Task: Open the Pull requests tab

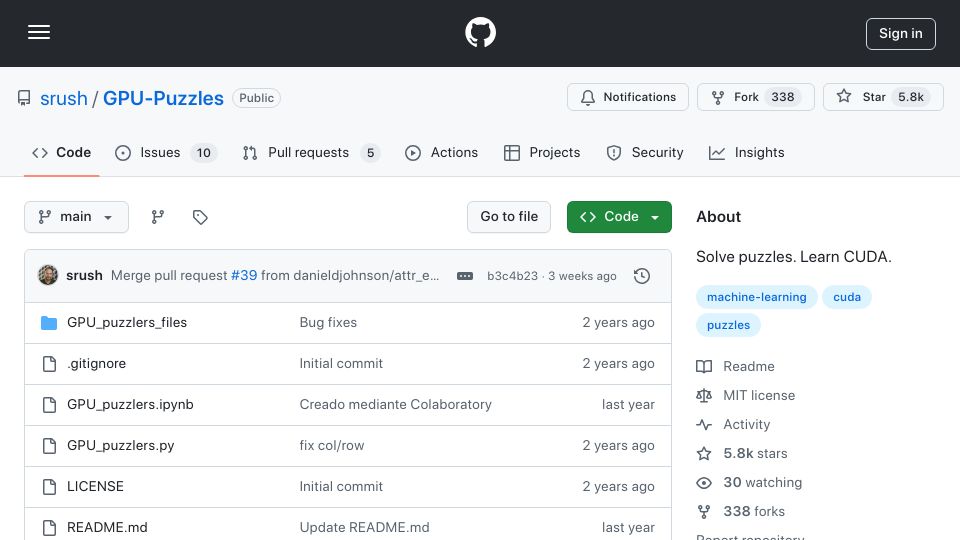Action: [310, 152]
